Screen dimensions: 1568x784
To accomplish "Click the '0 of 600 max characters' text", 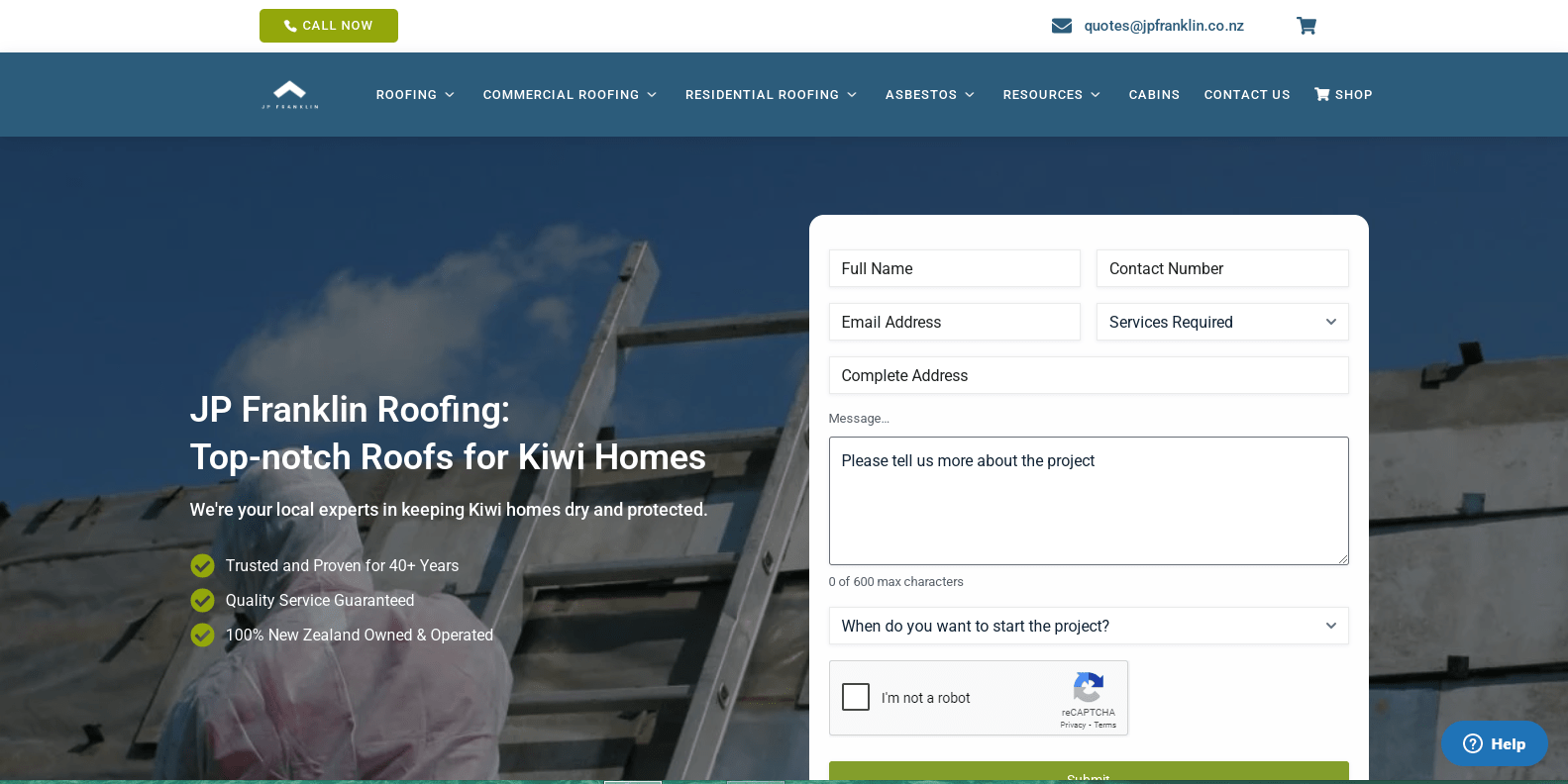I will pyautogui.click(x=896, y=582).
